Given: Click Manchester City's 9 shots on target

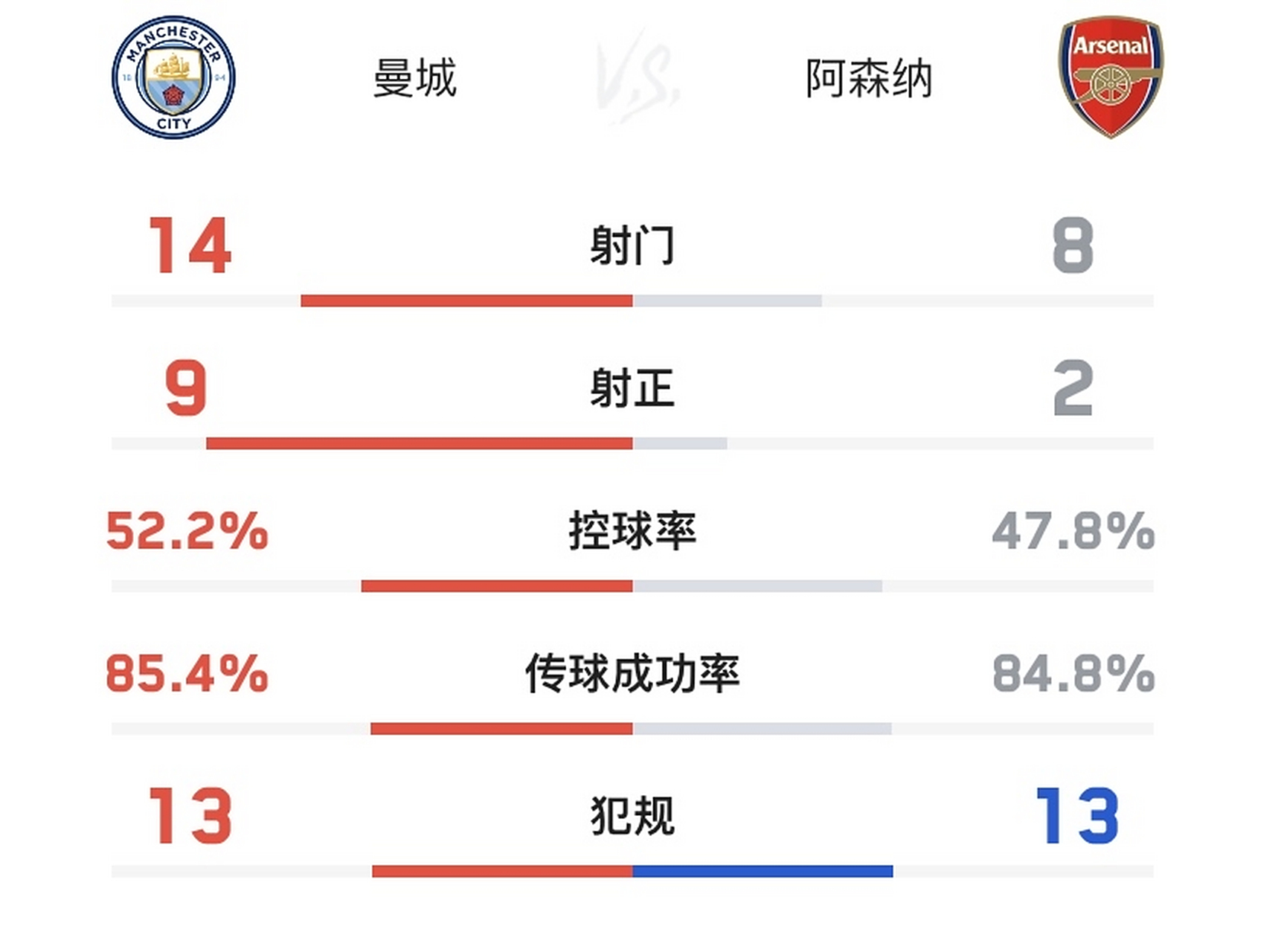Looking at the screenshot, I should click(185, 388).
